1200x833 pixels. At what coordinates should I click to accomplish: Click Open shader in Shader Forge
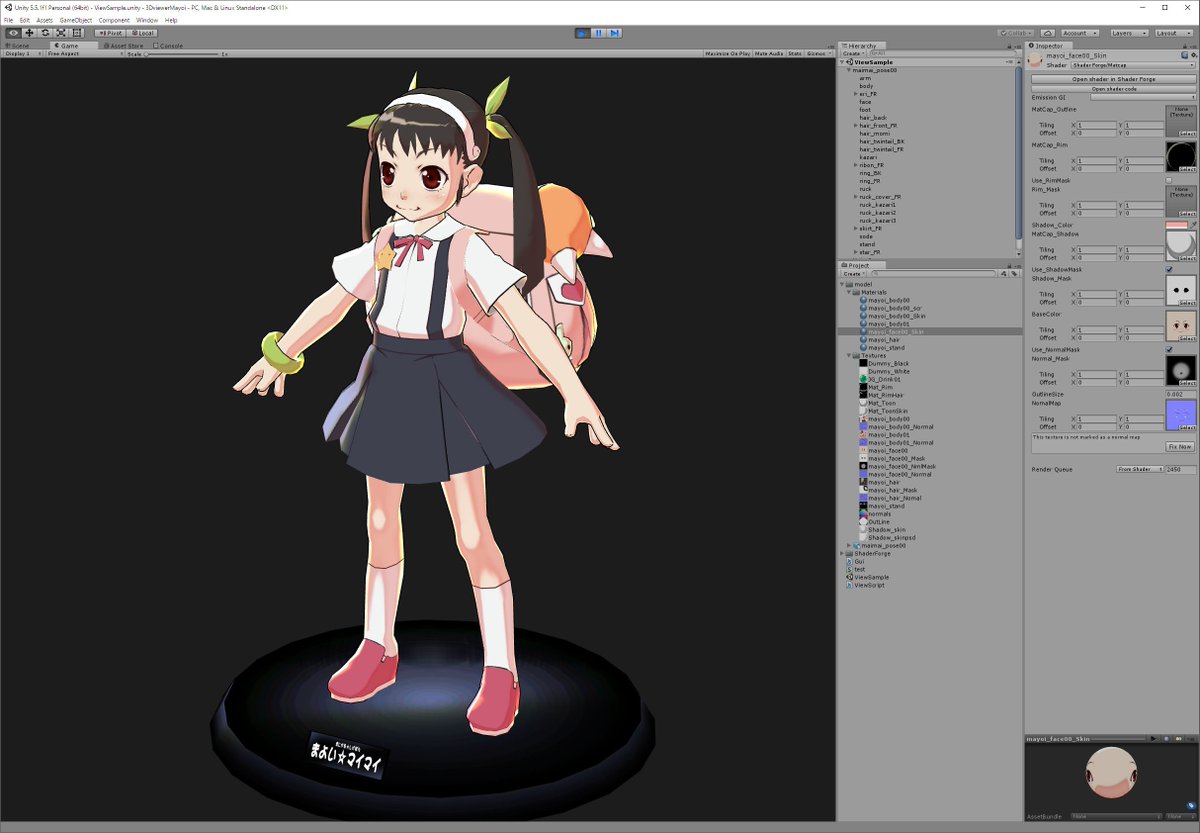click(1113, 79)
